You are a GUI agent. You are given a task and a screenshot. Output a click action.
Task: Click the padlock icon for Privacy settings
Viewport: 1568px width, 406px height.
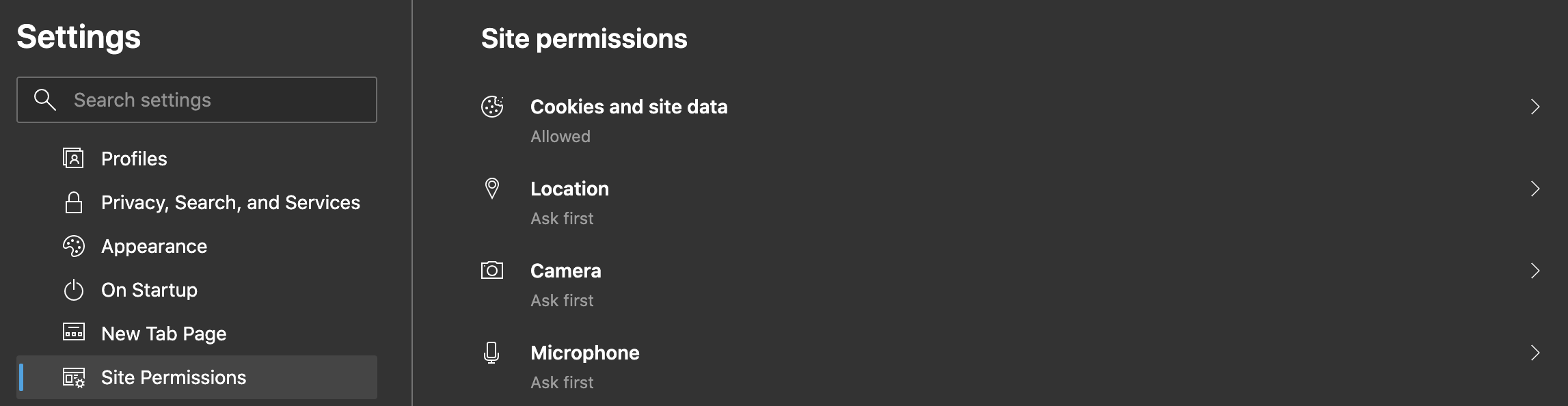tap(73, 202)
